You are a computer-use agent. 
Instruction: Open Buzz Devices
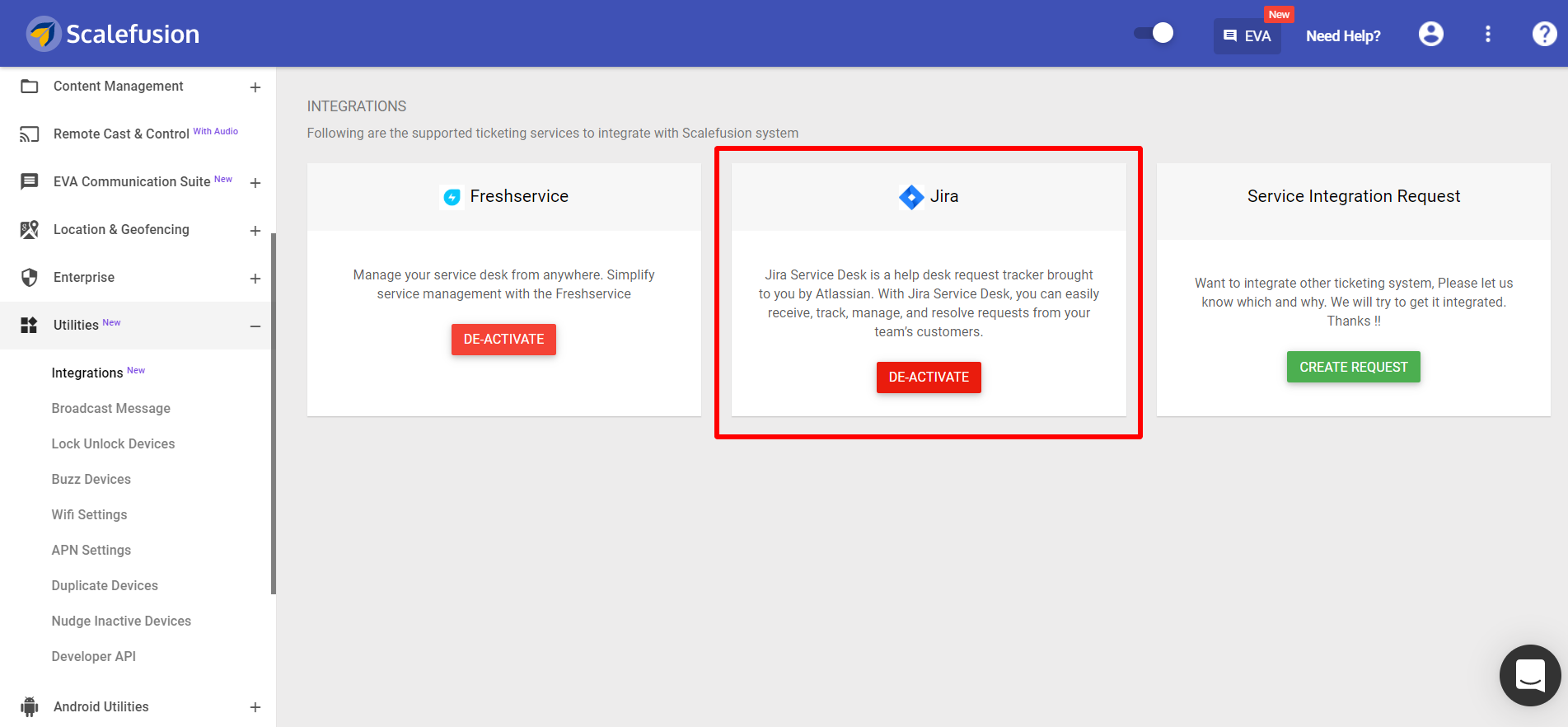[x=91, y=479]
